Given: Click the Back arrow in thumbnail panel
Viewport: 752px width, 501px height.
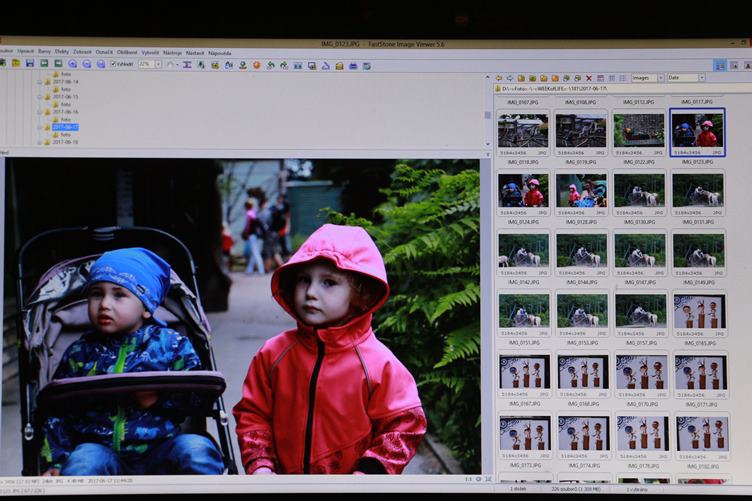Looking at the screenshot, I should pos(499,78).
